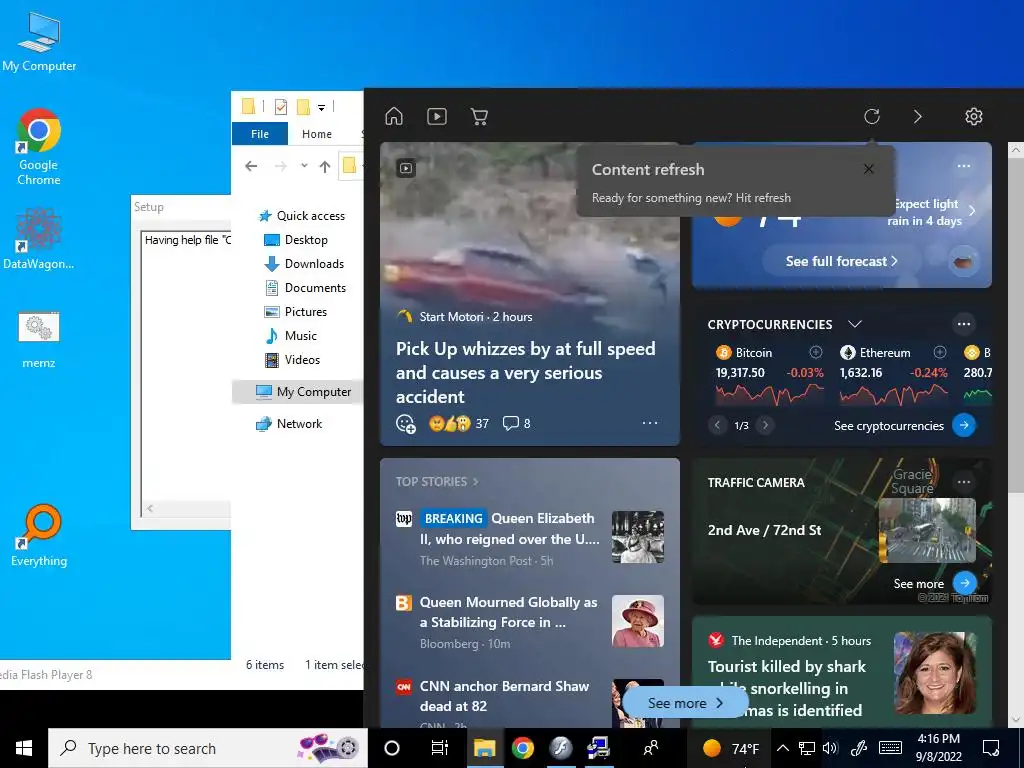Select DataWagon desktop shortcut

[x=39, y=239]
